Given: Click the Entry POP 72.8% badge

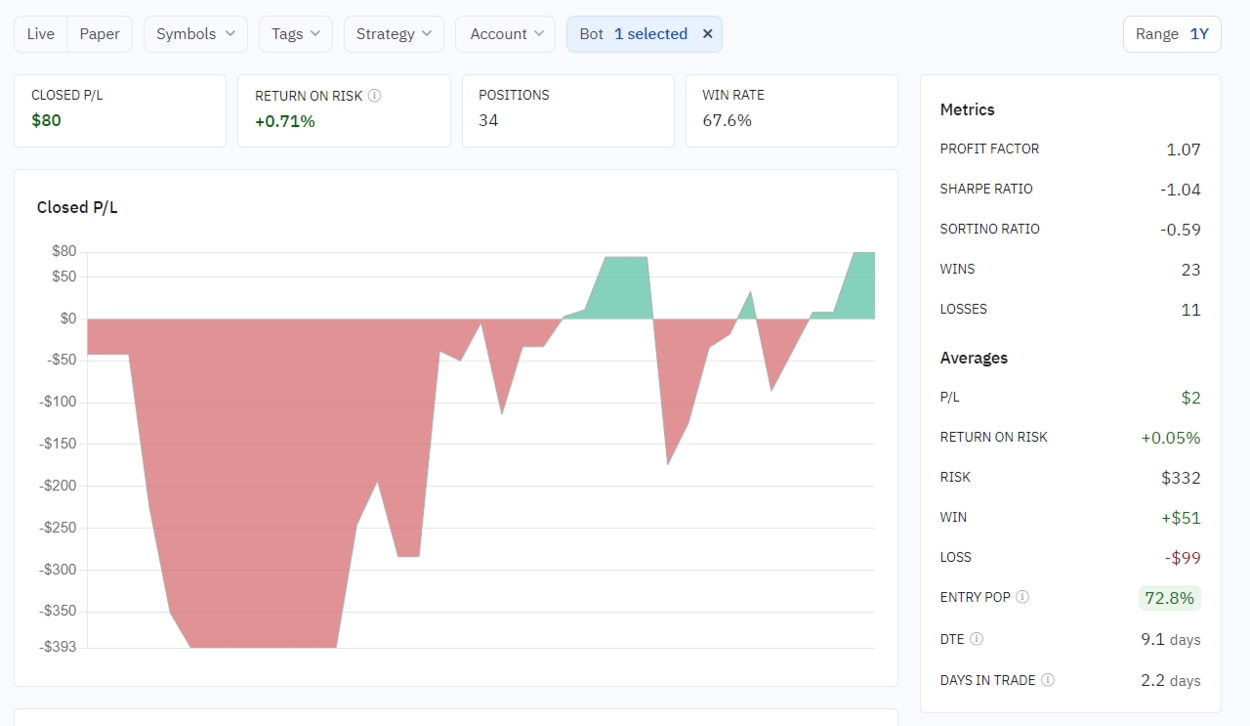Looking at the screenshot, I should point(1170,598).
